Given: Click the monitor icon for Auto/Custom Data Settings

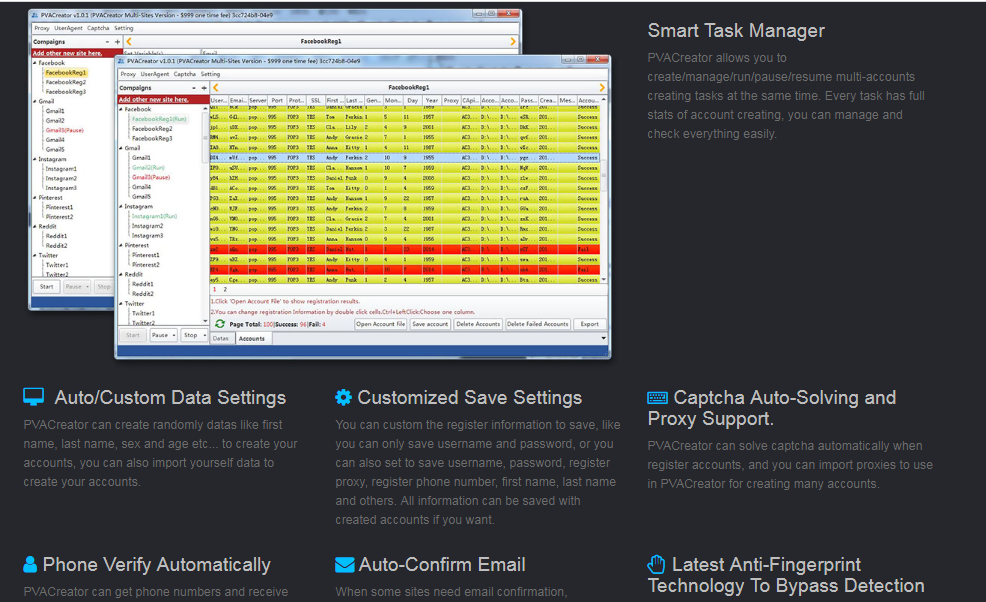Looking at the screenshot, I should [x=34, y=398].
